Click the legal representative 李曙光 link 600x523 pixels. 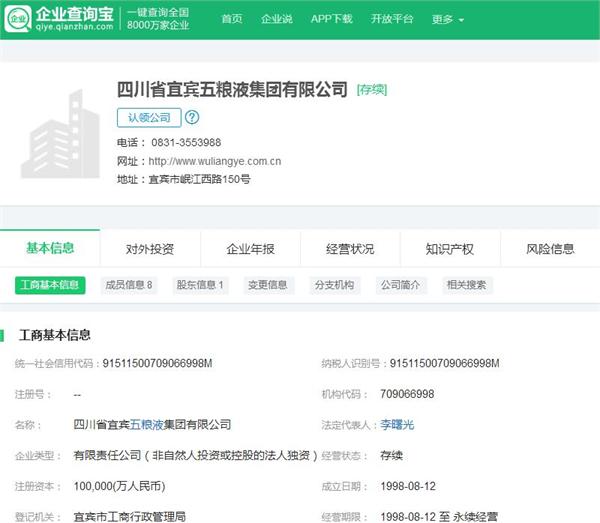pos(397,425)
